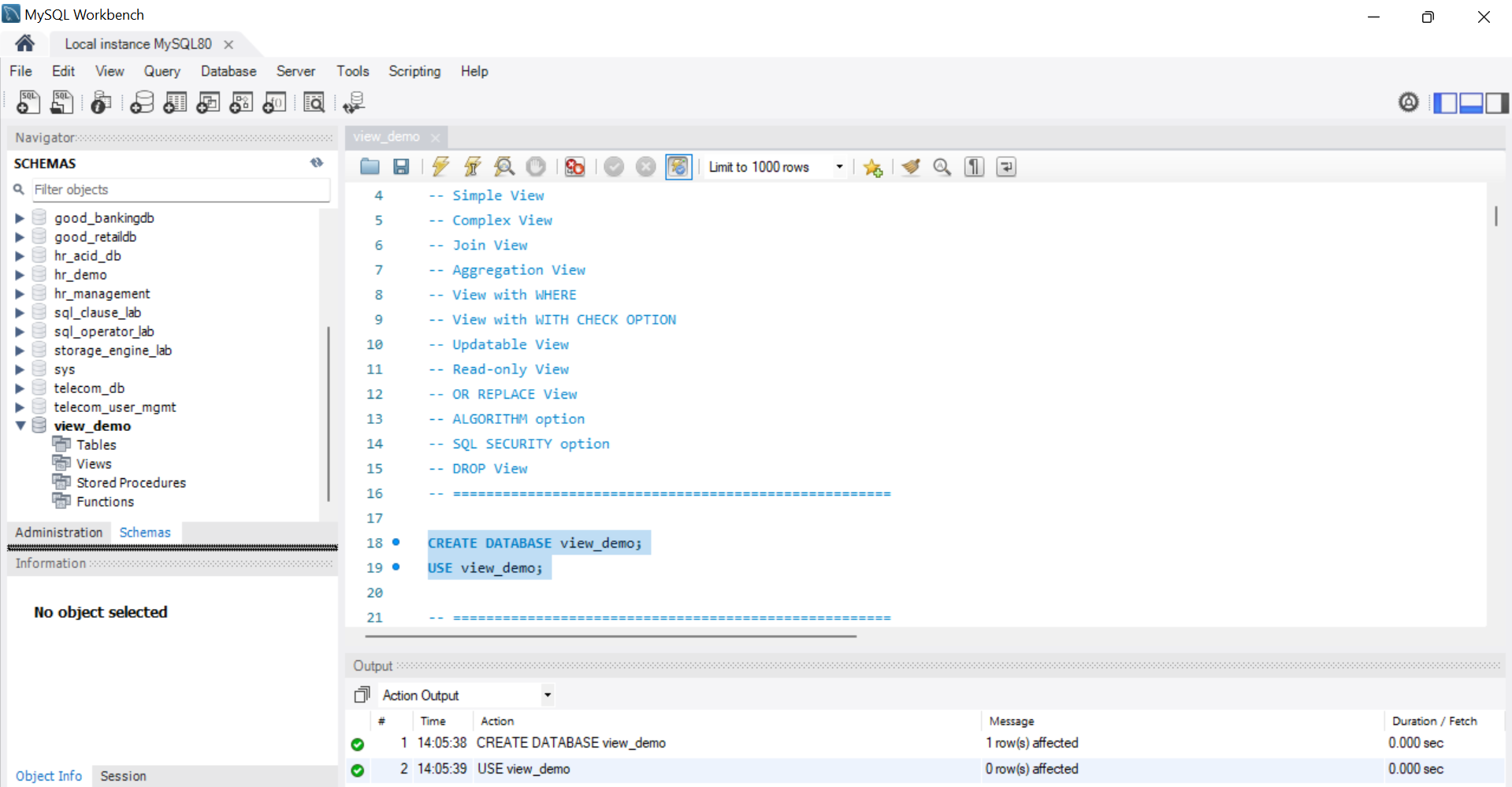Viewport: 1512px width, 787px height.
Task: Toggle auto-commit mode
Action: click(x=678, y=167)
